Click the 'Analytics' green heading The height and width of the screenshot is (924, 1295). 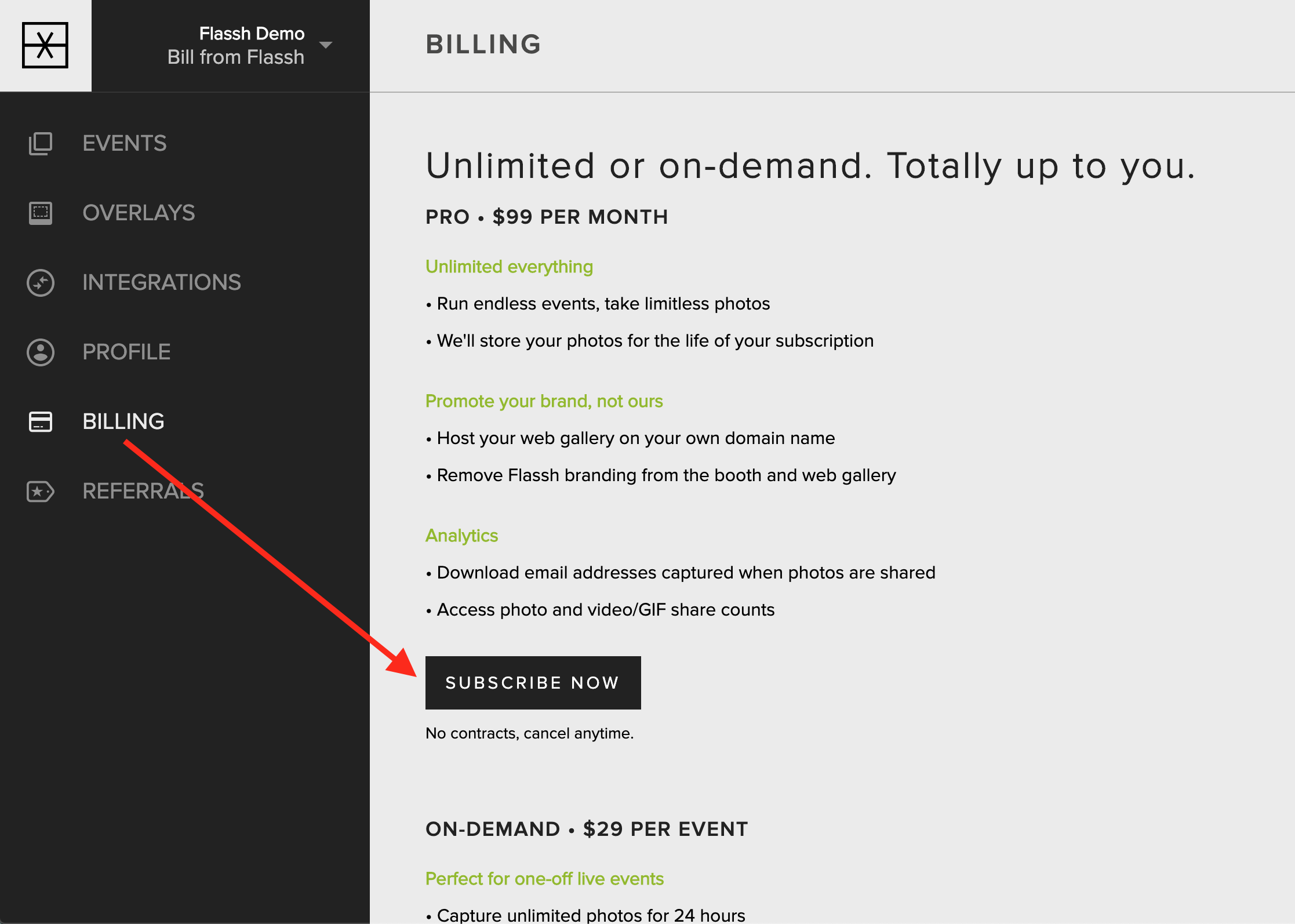(461, 536)
